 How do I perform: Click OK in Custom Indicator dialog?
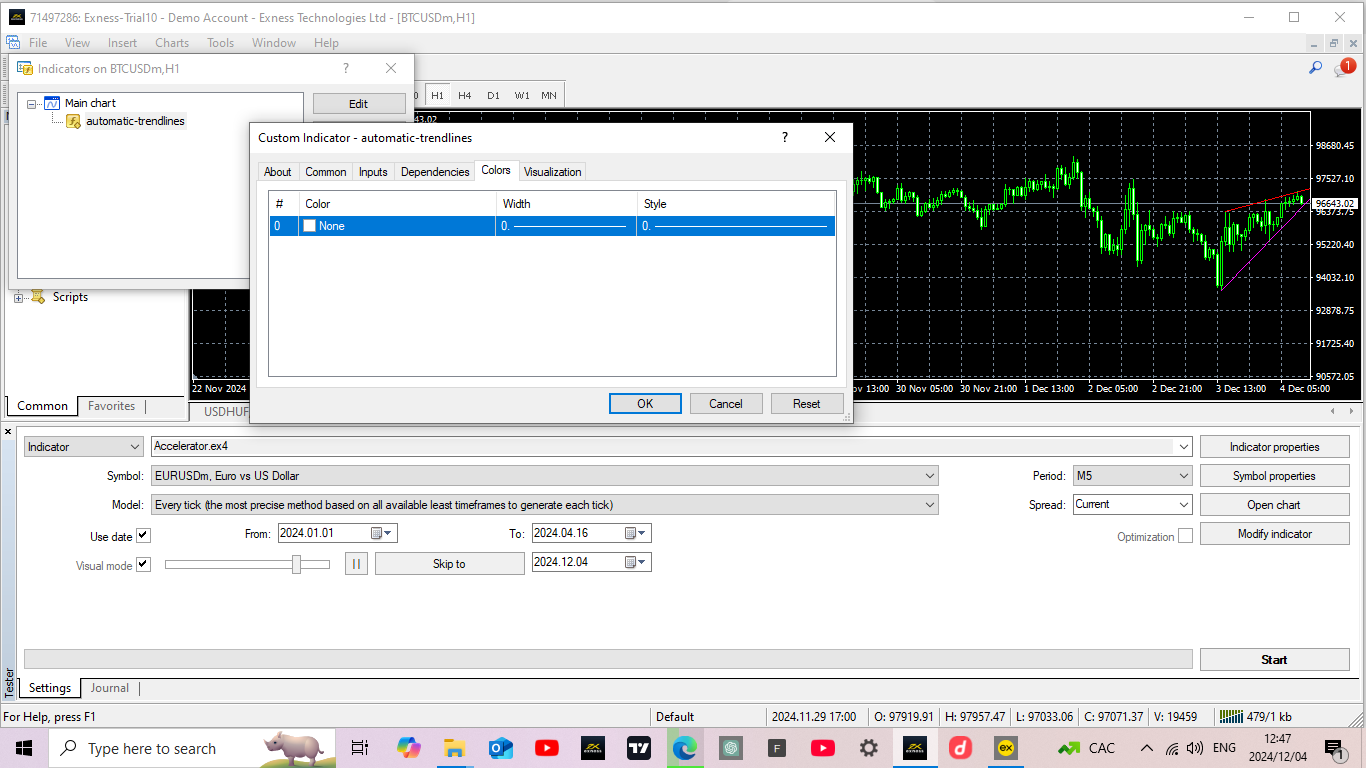click(645, 404)
